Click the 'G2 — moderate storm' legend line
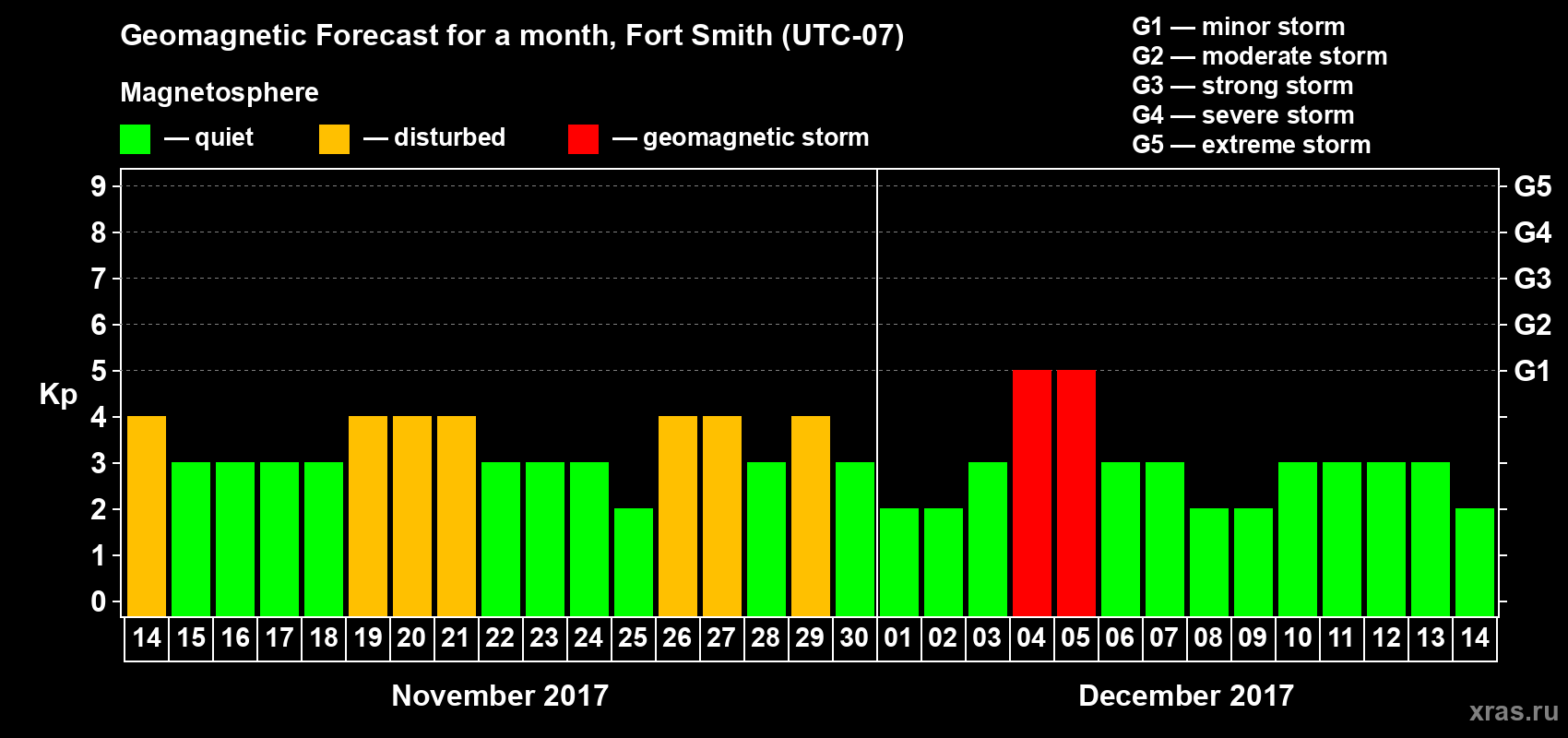Viewport: 1568px width, 738px height. click(x=1260, y=56)
